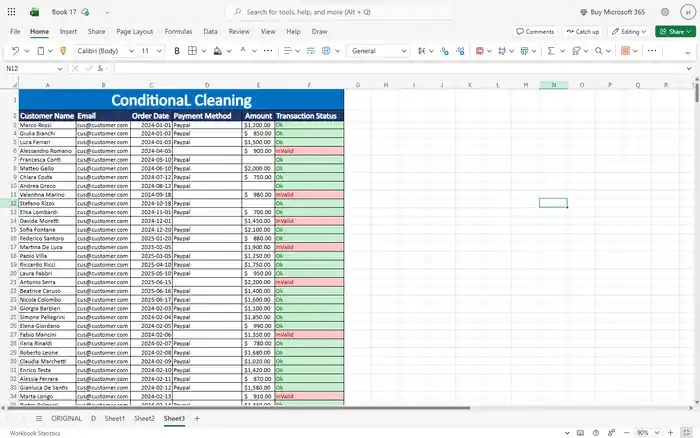Click the AutoSum sigma icon

[551, 51]
